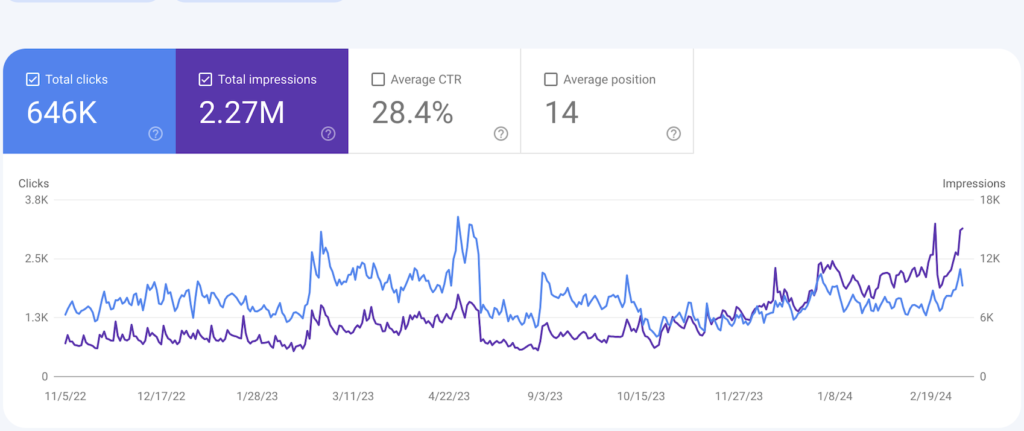This screenshot has width=1024, height=431.
Task: Click the Impressions axis title
Action: [x=973, y=184]
